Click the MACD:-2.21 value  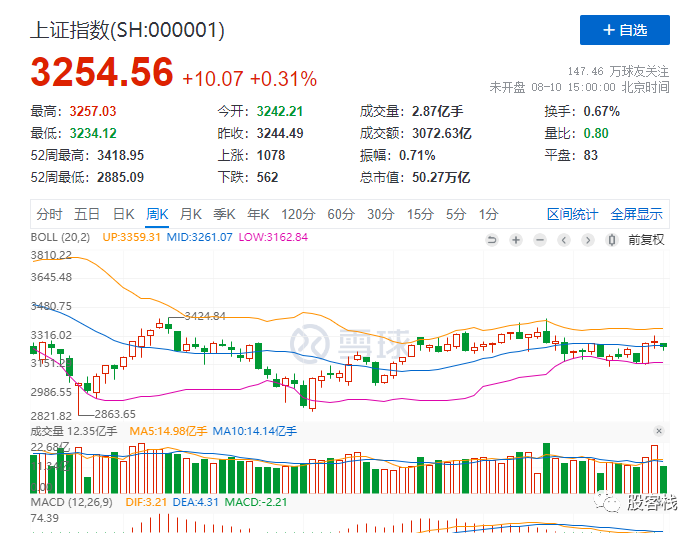[256, 502]
